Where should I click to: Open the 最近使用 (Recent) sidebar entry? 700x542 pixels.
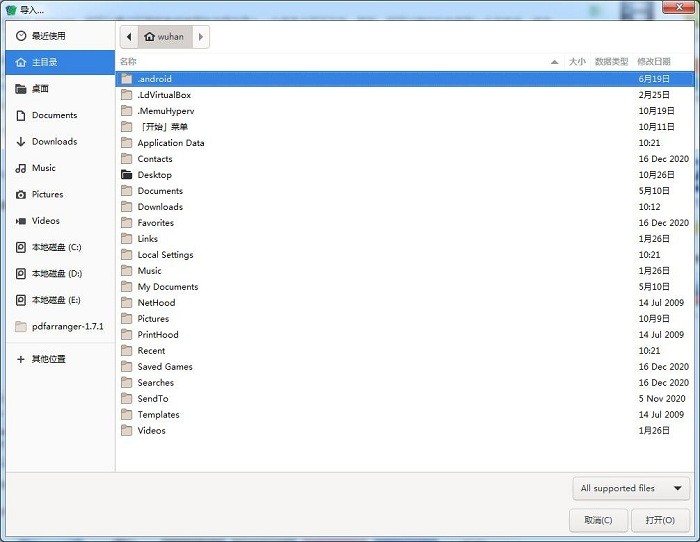click(x=48, y=36)
